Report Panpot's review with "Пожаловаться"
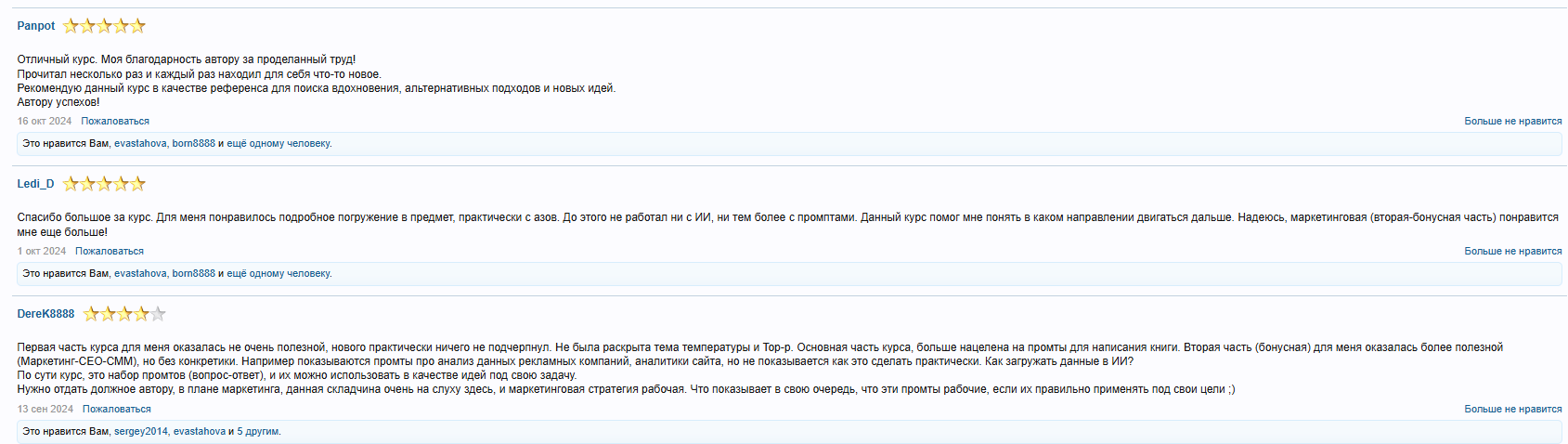1568x444 pixels. (x=115, y=122)
